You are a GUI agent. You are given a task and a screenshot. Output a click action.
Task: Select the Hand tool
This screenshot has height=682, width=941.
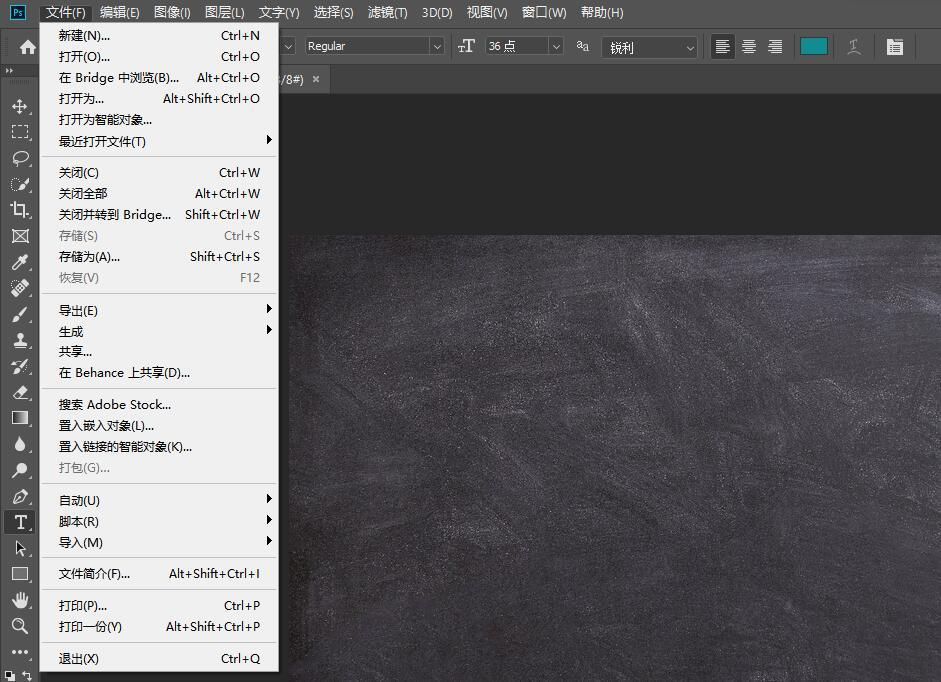click(x=20, y=600)
